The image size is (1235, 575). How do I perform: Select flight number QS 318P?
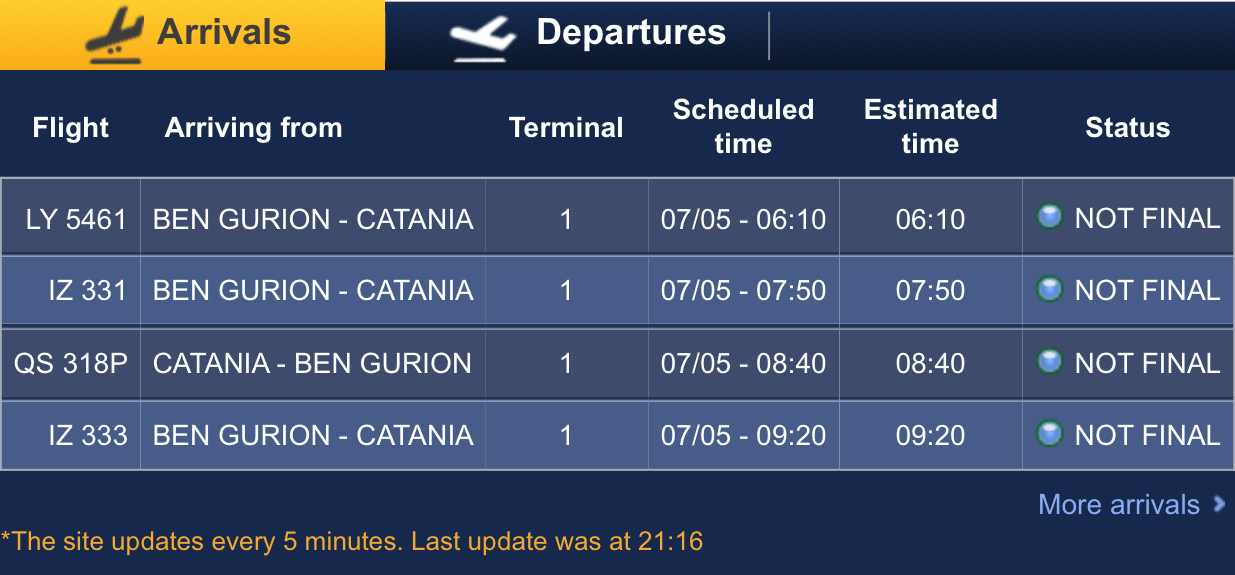71,363
